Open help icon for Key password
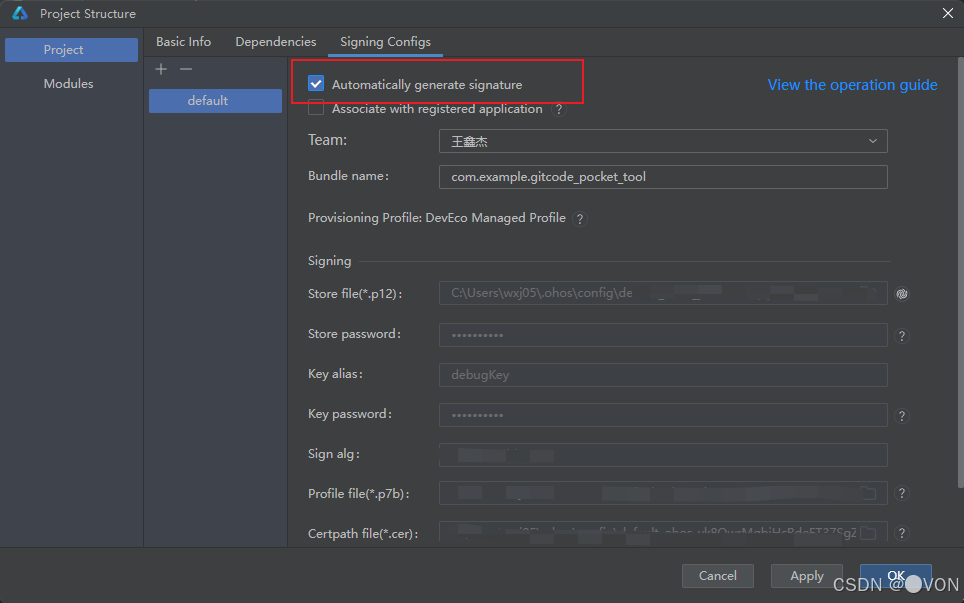 click(902, 416)
